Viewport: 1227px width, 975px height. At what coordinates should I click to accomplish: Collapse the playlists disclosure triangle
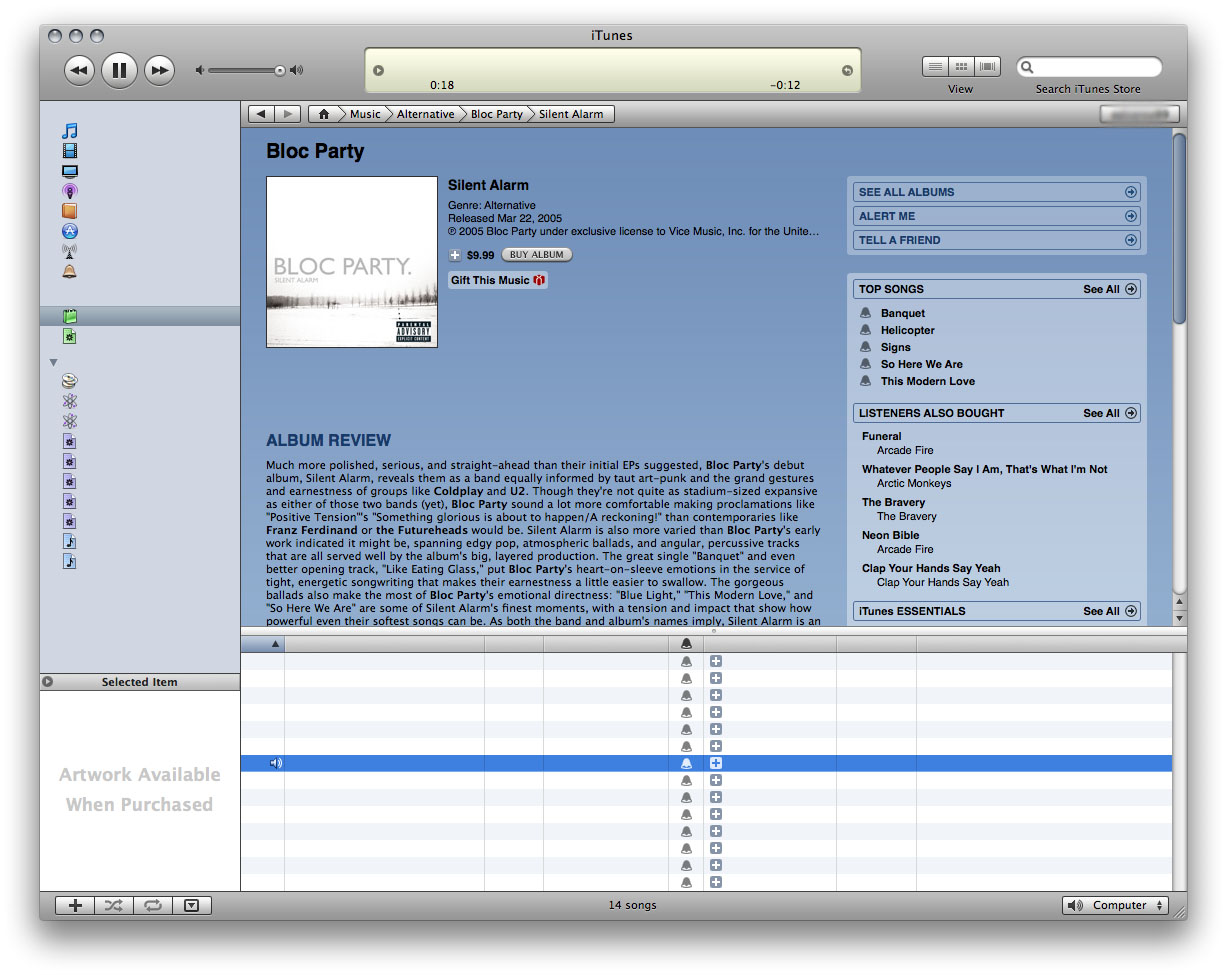click(x=54, y=362)
